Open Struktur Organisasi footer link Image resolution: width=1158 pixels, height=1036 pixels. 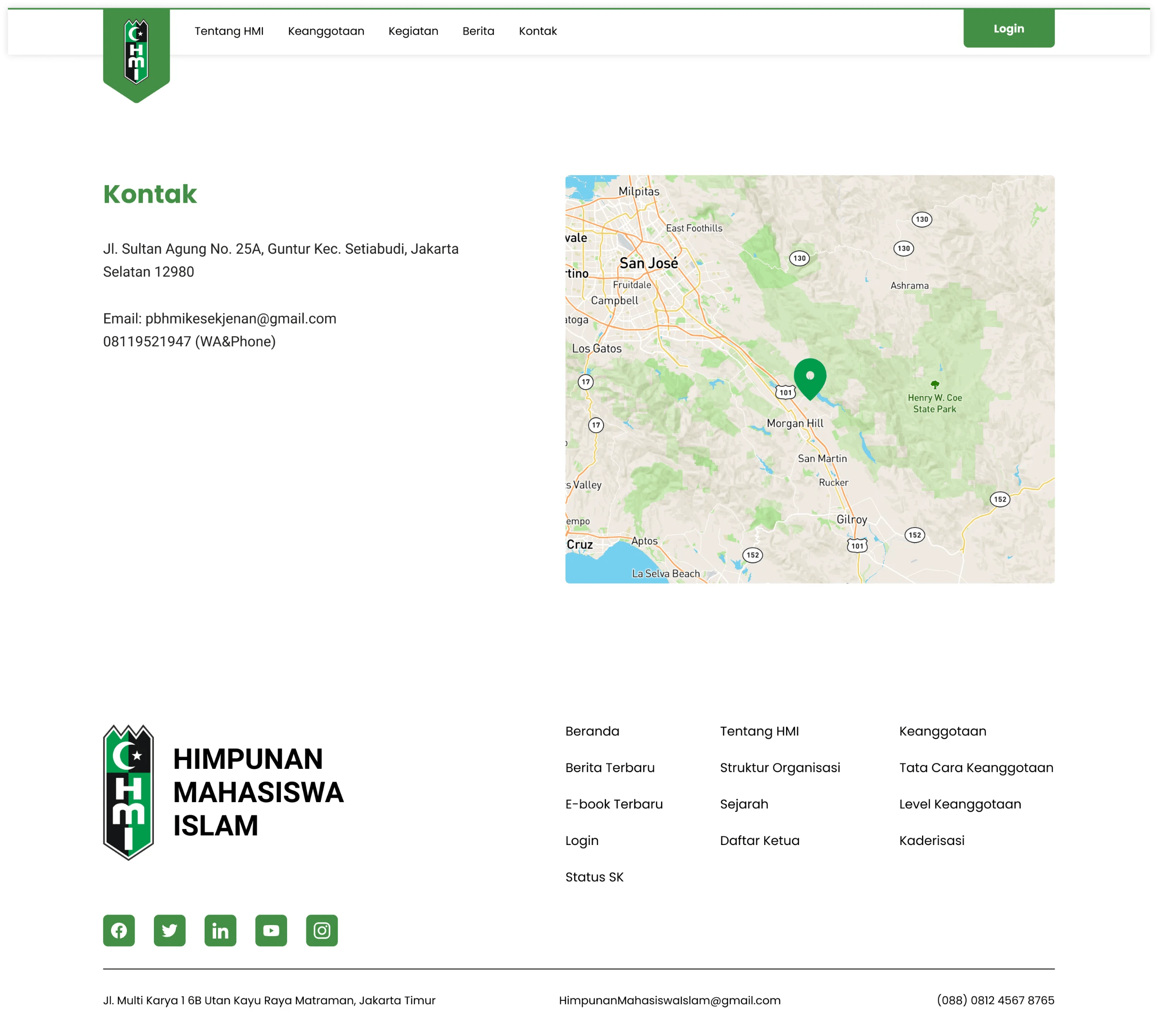(x=780, y=767)
